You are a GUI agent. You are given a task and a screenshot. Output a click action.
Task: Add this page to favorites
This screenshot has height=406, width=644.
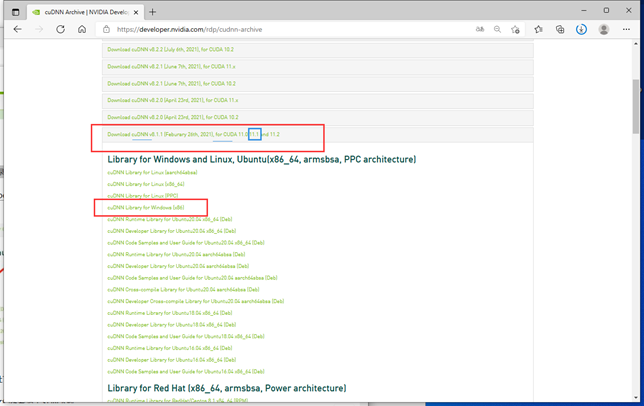(515, 29)
